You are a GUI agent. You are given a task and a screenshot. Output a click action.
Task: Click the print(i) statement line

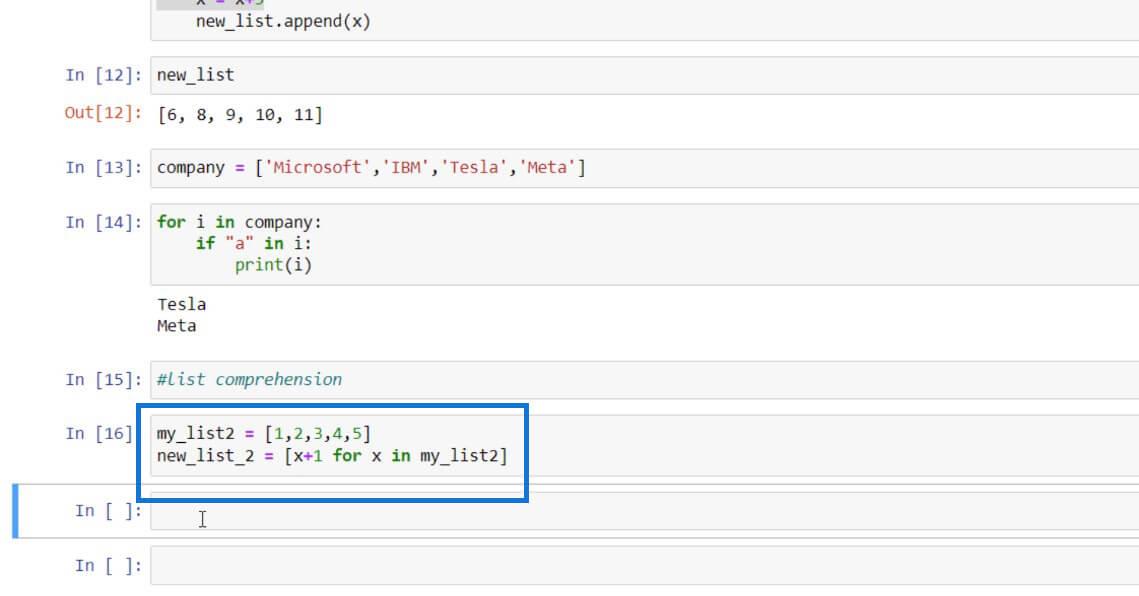point(273,265)
